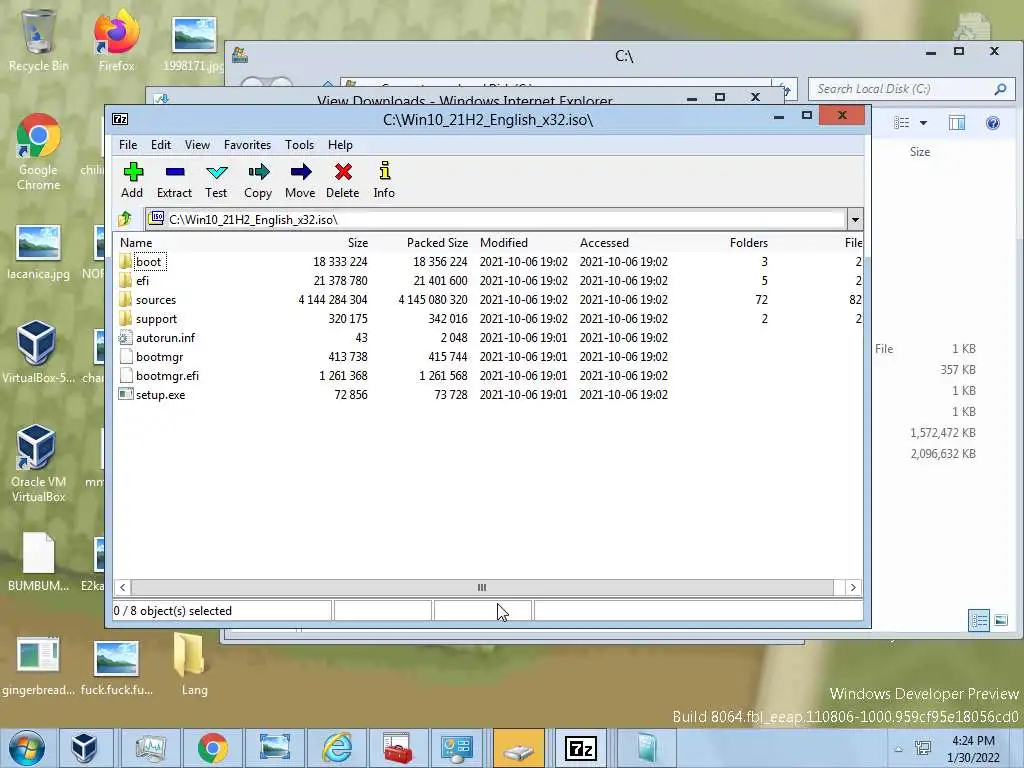Select the support folder
1024x768 pixels.
click(156, 319)
